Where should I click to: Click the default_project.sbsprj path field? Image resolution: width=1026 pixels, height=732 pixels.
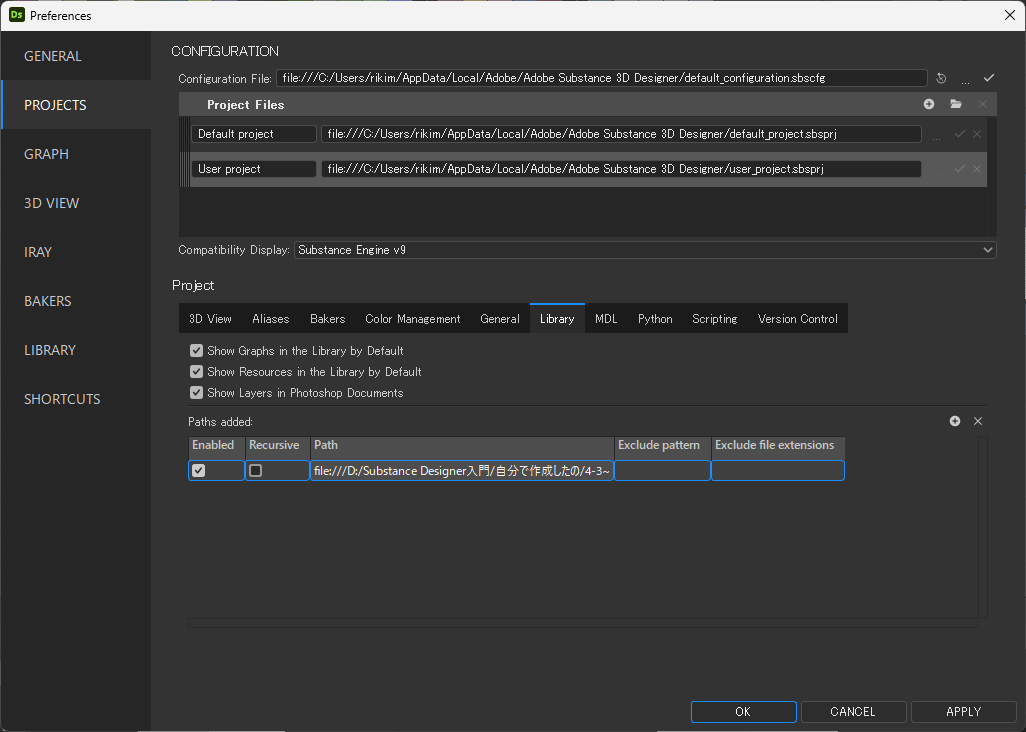pos(621,133)
